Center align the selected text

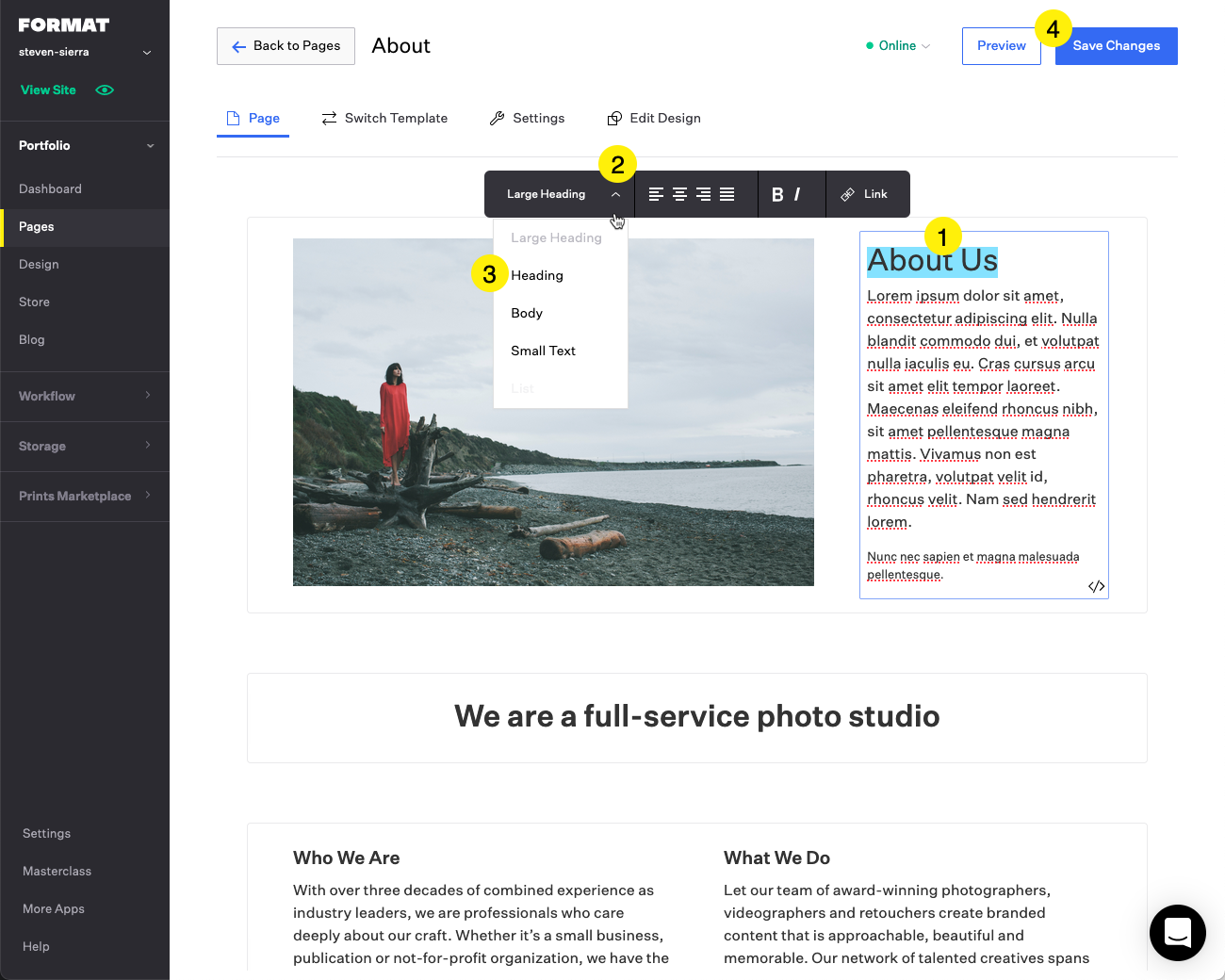tap(679, 194)
